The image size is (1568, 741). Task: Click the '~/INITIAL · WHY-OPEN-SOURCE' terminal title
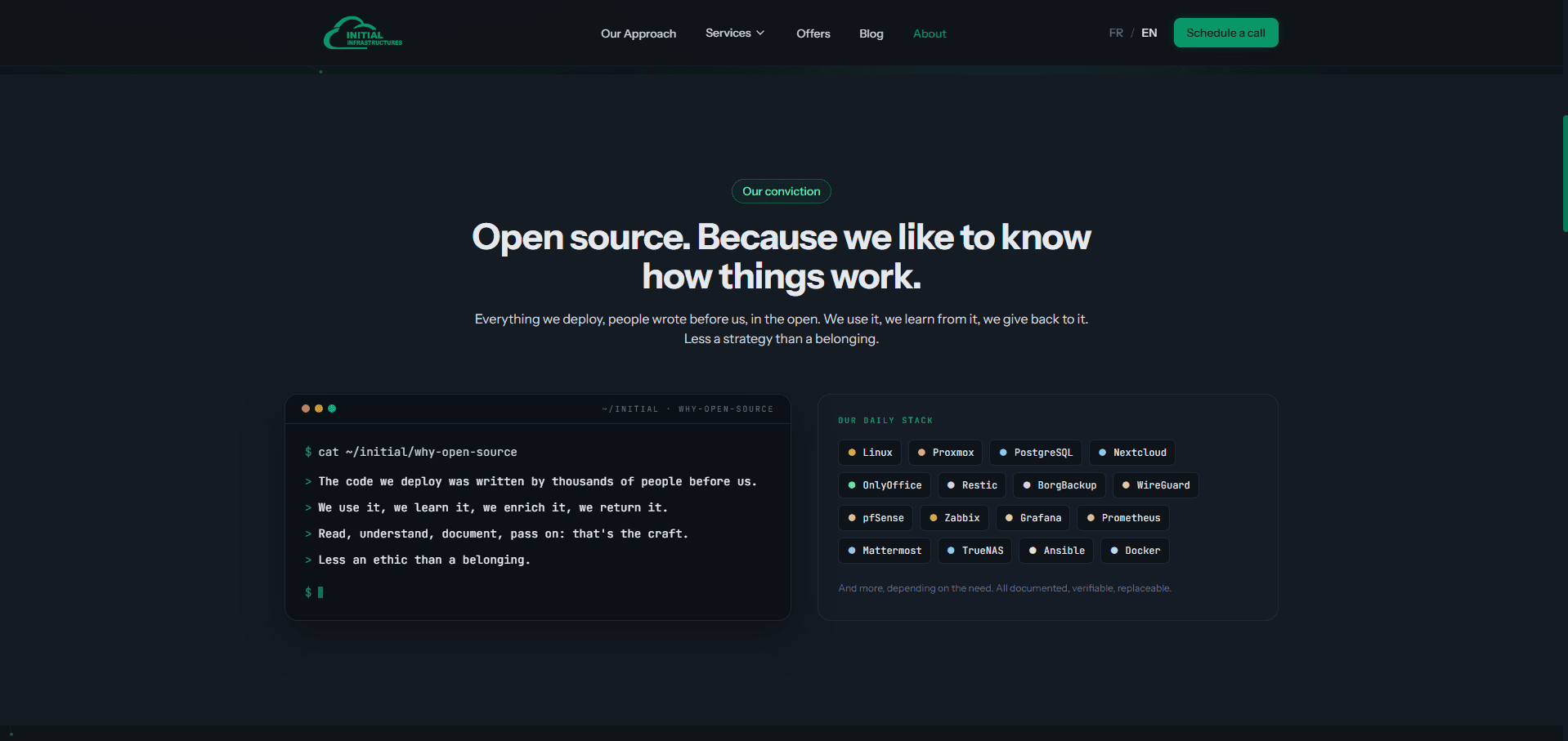[x=688, y=408]
